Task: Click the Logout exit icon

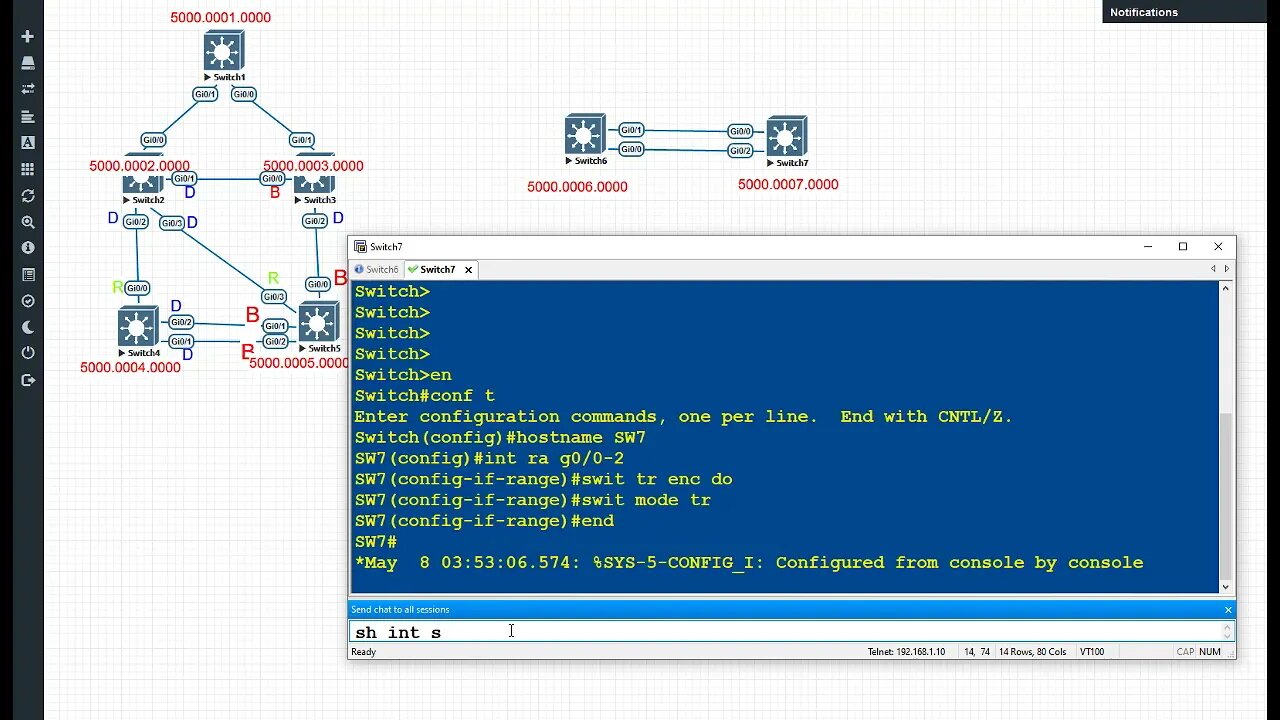Action: click(28, 380)
